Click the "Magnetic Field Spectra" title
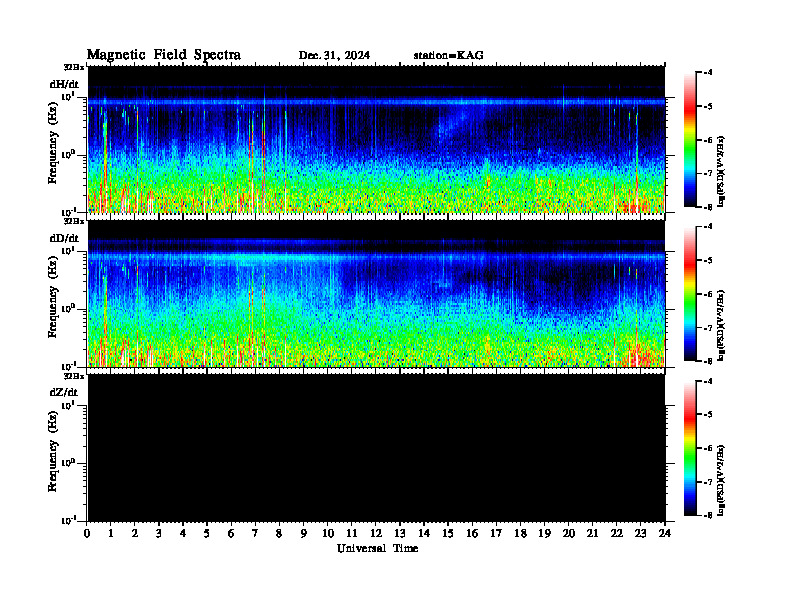Viewport: 792px width, 612px height. coord(164,55)
